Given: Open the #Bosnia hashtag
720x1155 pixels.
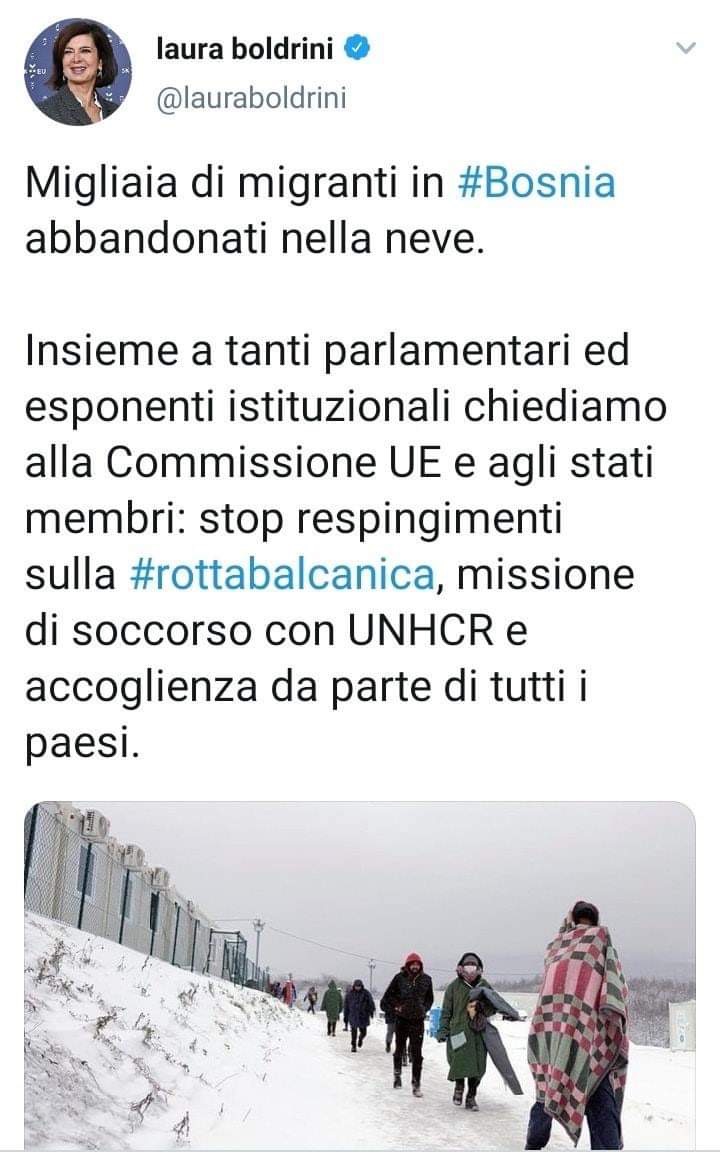Looking at the screenshot, I should click(x=536, y=183).
